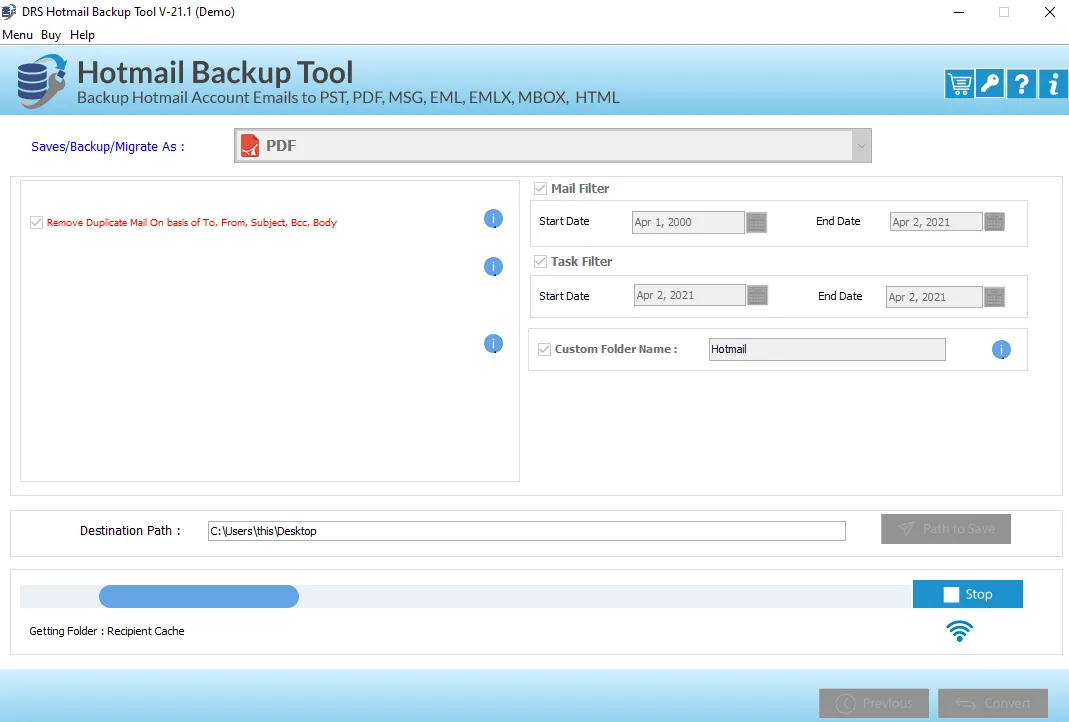
Task: Click the red PDF format icon
Action: (250, 145)
